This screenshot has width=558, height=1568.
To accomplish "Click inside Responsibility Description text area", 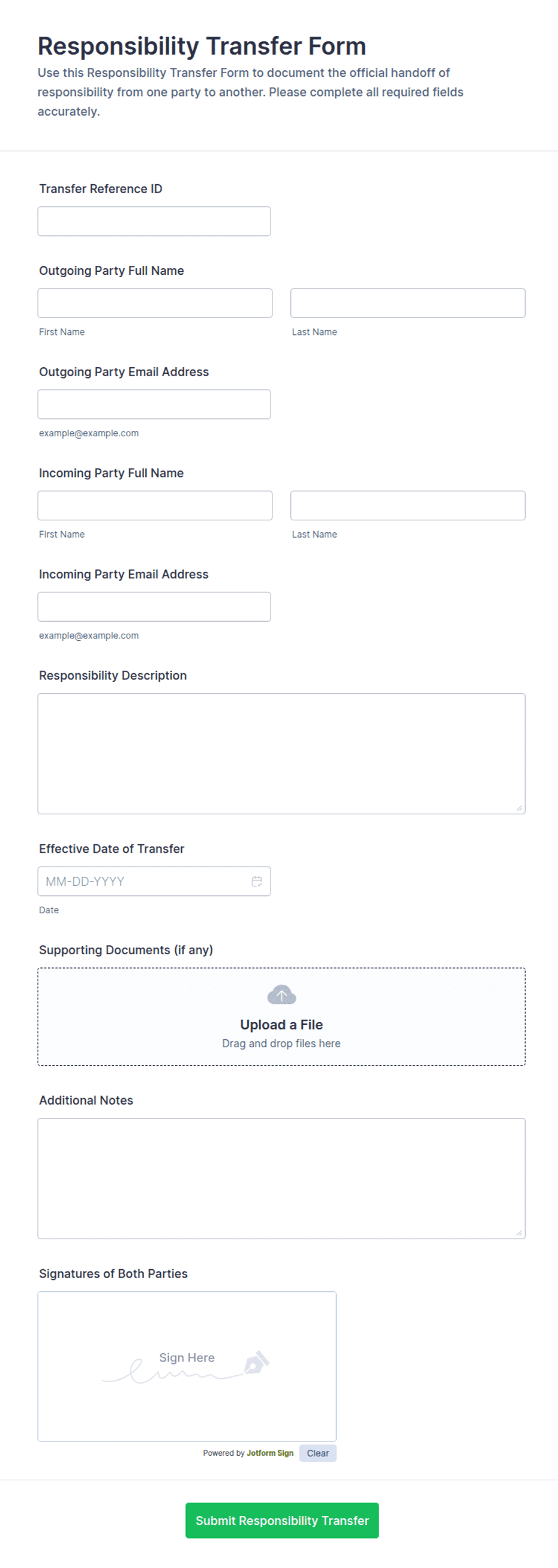I will tap(281, 753).
